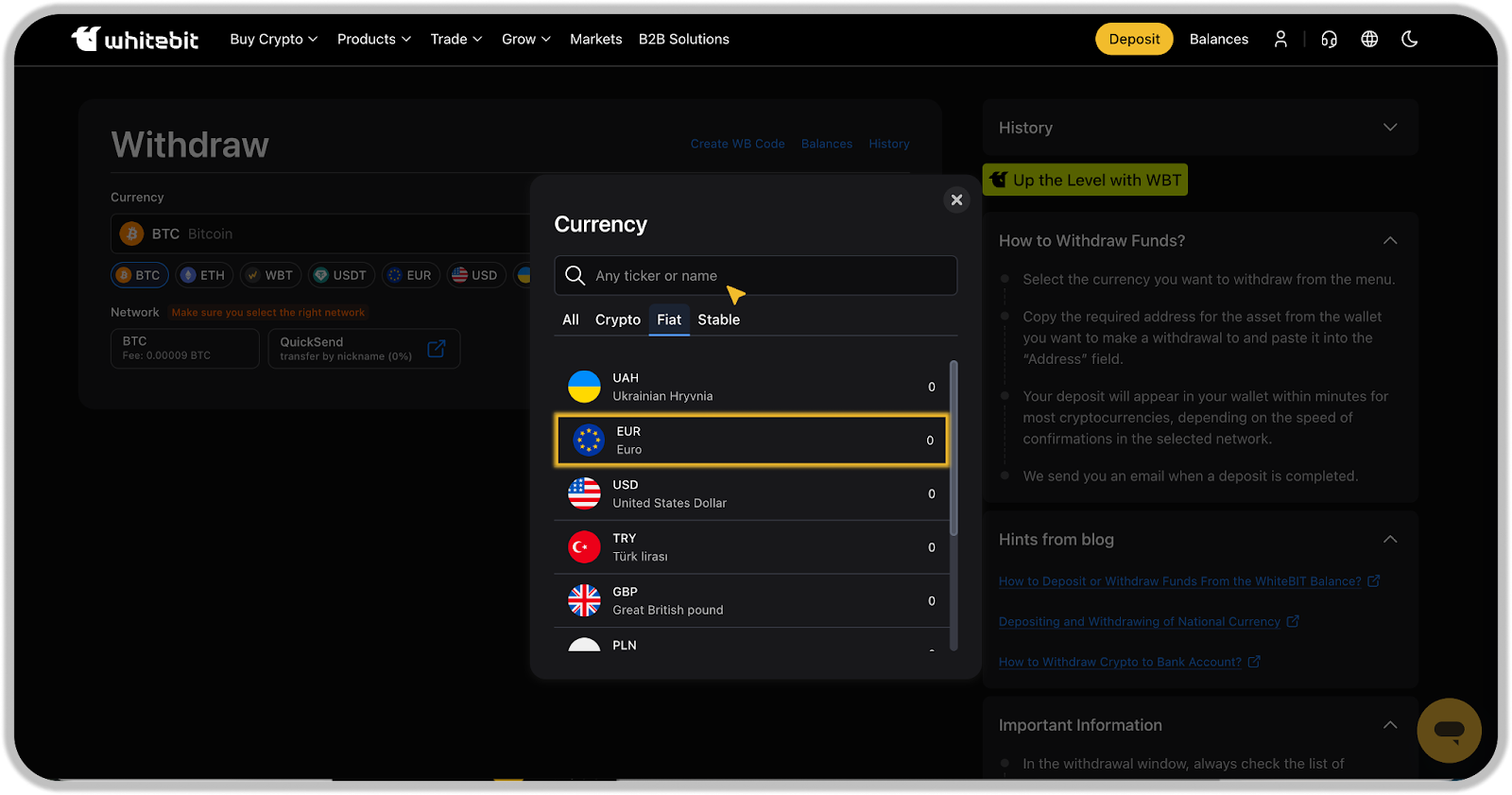The image size is (1512, 795).
Task: Open the user profile icon
Action: 1280,39
